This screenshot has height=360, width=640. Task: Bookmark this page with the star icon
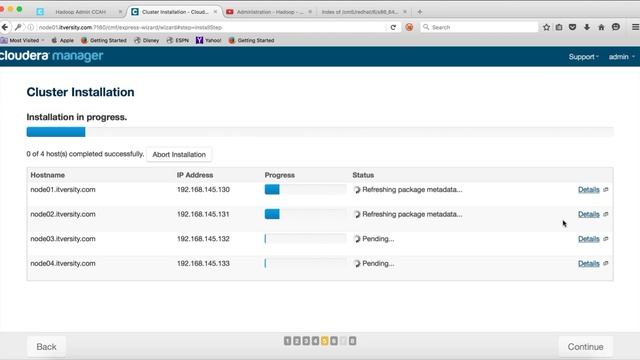[x=546, y=27]
